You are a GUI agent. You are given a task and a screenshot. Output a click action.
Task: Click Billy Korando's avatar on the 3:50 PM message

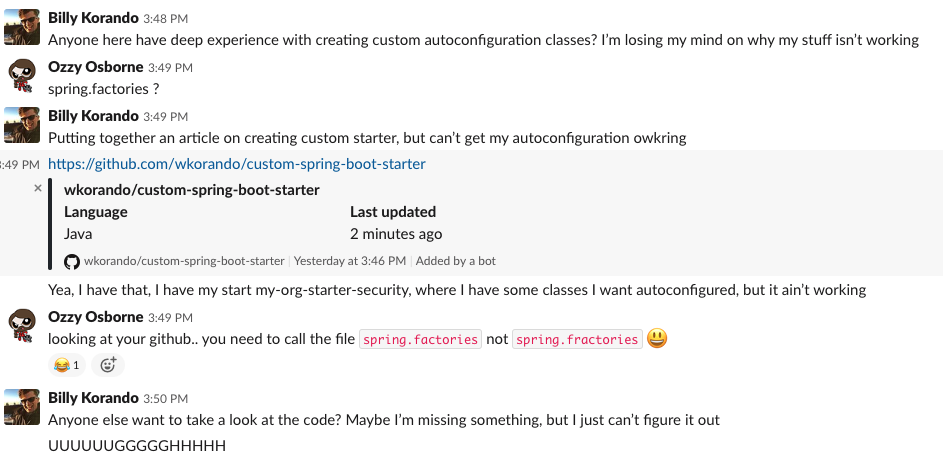pyautogui.click(x=22, y=409)
